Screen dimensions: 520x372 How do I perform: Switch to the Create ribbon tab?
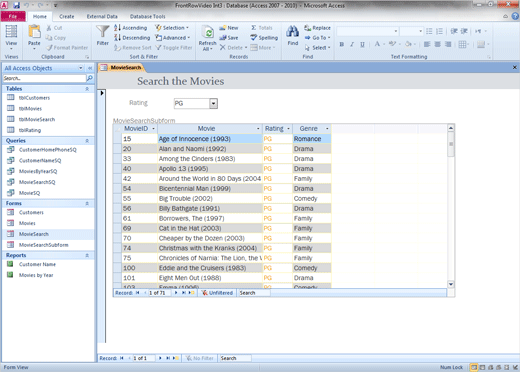67,16
